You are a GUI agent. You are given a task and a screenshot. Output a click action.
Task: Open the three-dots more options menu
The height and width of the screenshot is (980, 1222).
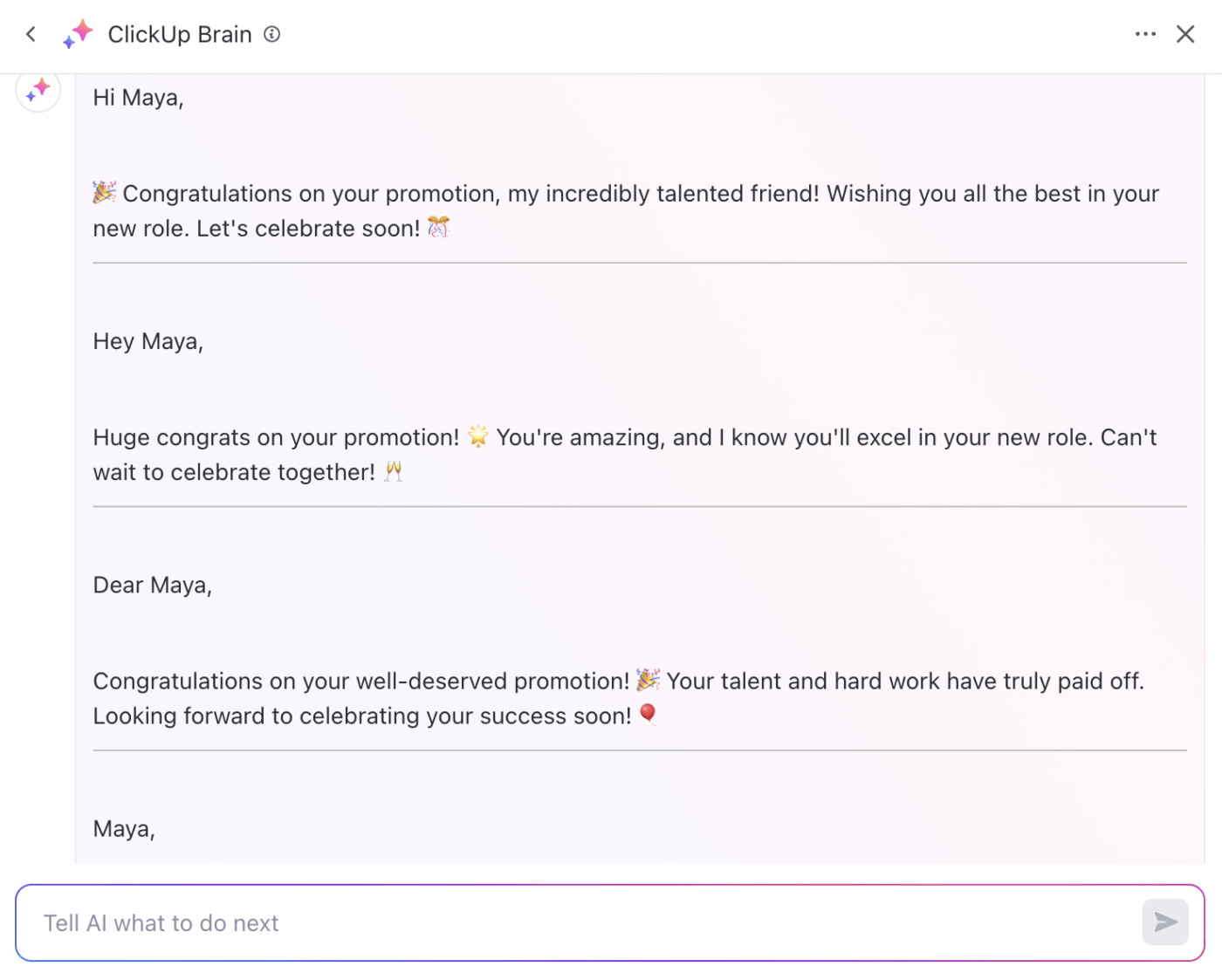1145,34
